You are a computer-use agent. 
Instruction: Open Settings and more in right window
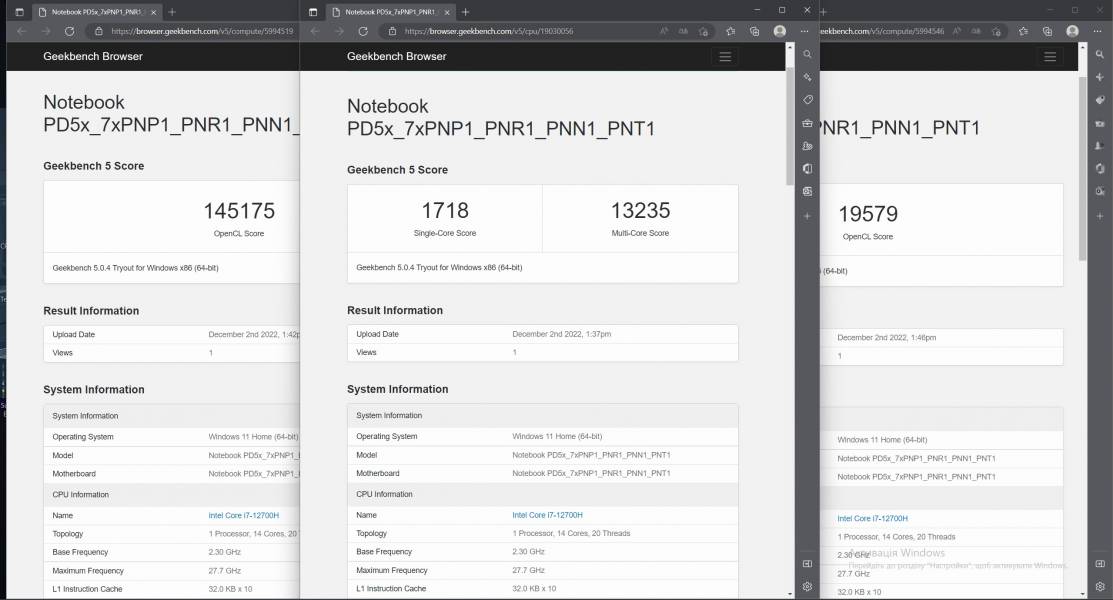click(1096, 31)
